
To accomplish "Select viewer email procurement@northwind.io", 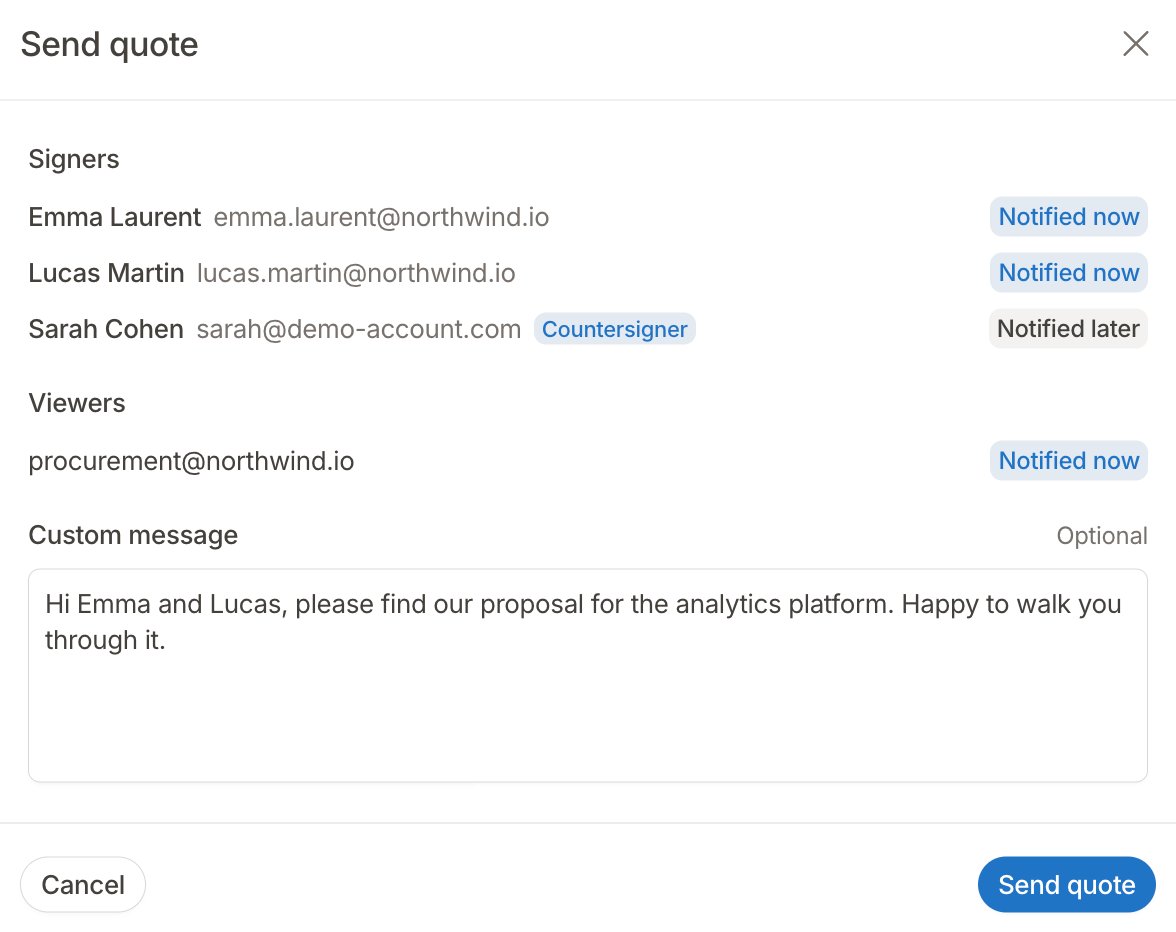I will click(x=191, y=461).
